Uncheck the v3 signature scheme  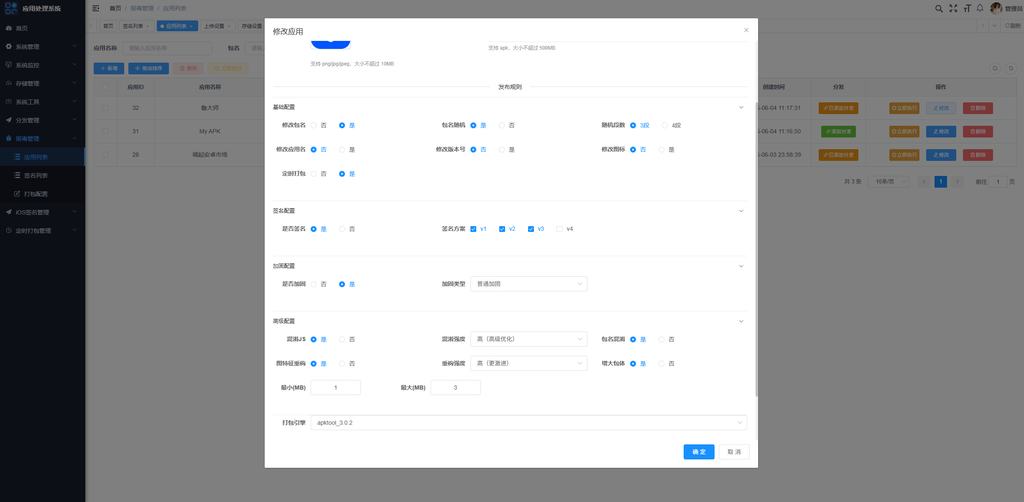[x=531, y=229]
